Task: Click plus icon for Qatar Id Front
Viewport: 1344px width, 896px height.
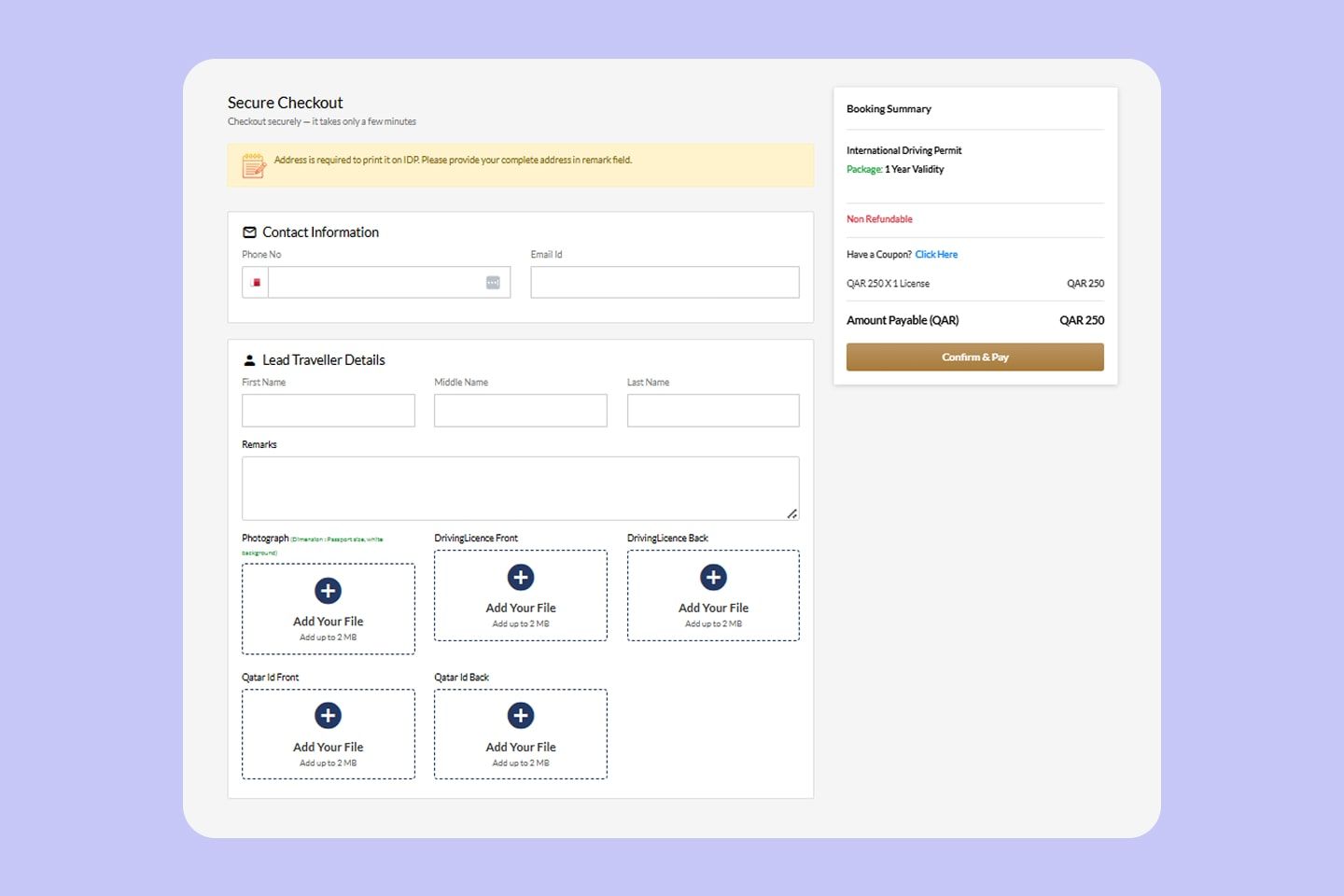Action: click(328, 716)
